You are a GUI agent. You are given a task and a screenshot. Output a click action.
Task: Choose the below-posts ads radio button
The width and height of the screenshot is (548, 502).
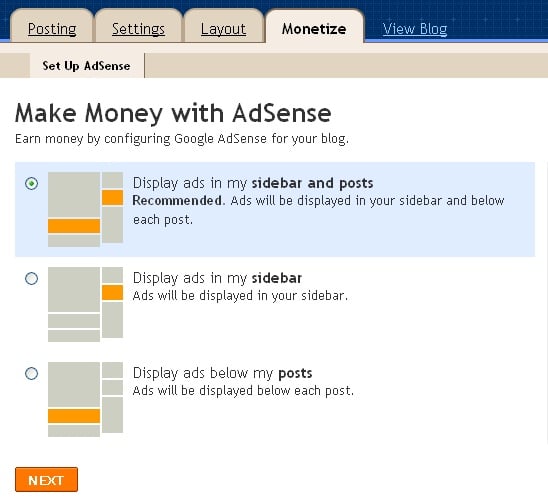(x=31, y=373)
